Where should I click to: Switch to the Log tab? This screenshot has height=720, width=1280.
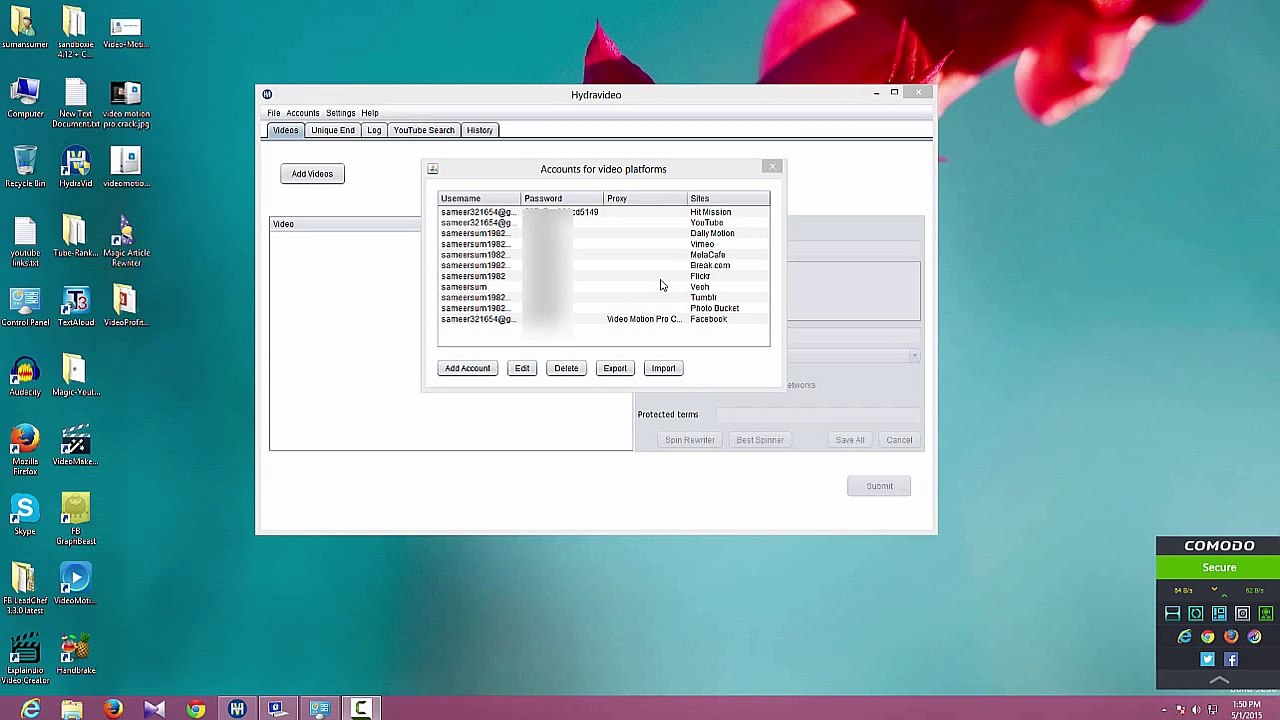374,130
